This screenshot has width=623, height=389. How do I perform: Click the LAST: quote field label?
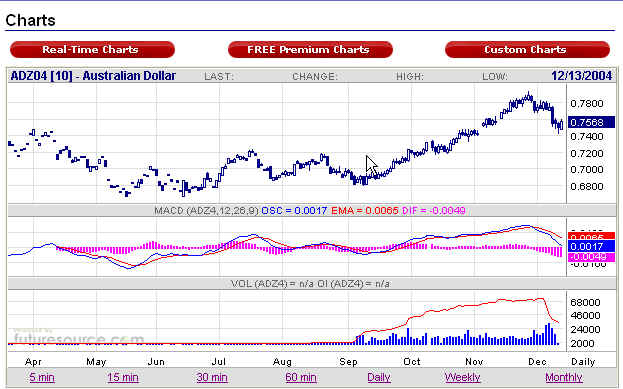click(219, 76)
